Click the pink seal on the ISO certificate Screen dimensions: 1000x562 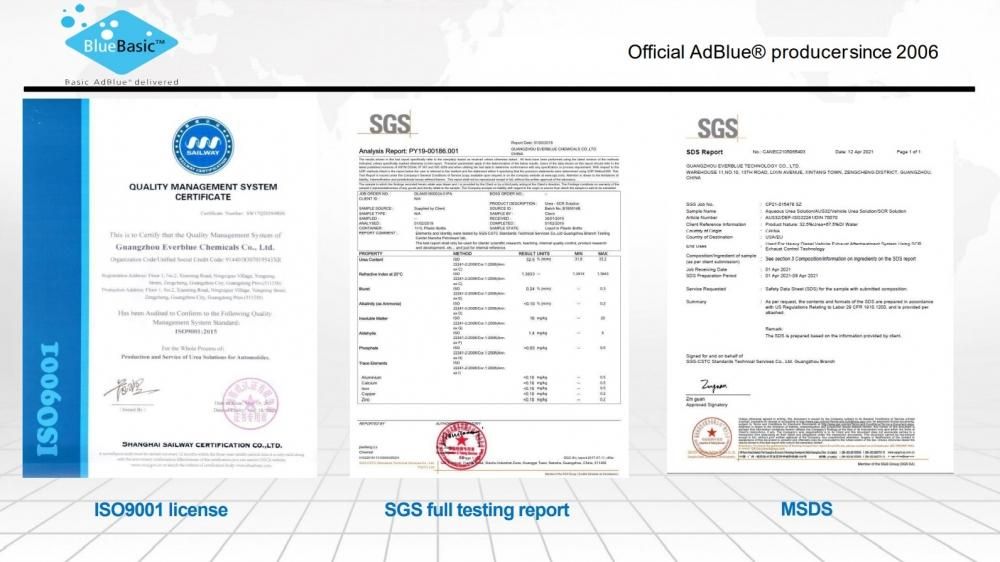coord(250,403)
